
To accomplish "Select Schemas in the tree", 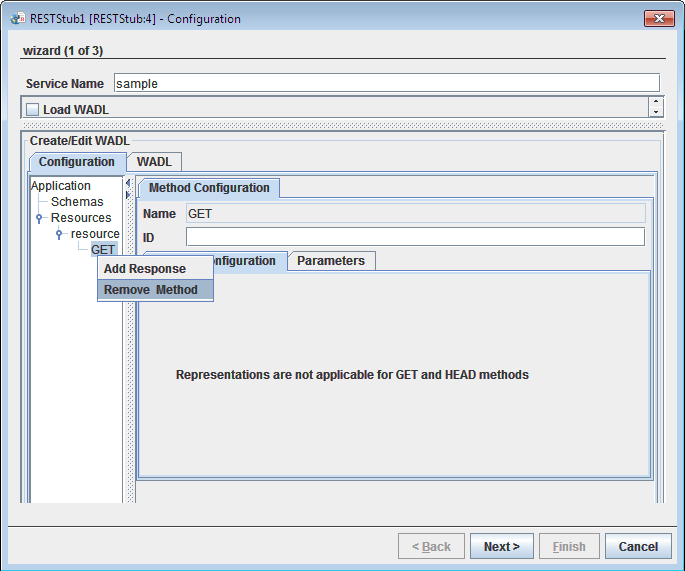I will coord(77,202).
